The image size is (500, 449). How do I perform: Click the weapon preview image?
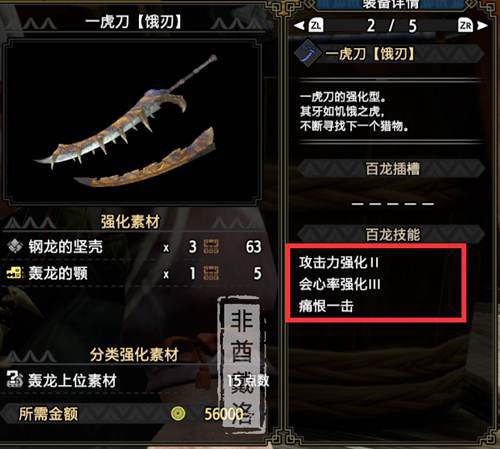coord(132,122)
